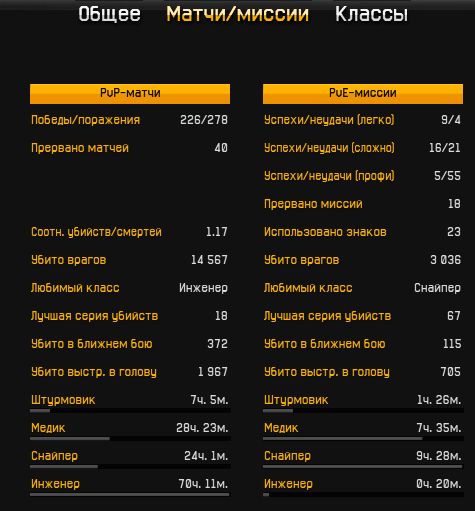Click PvE Медик time 7ч. 35м.
475x511 pixels.
coord(439,428)
